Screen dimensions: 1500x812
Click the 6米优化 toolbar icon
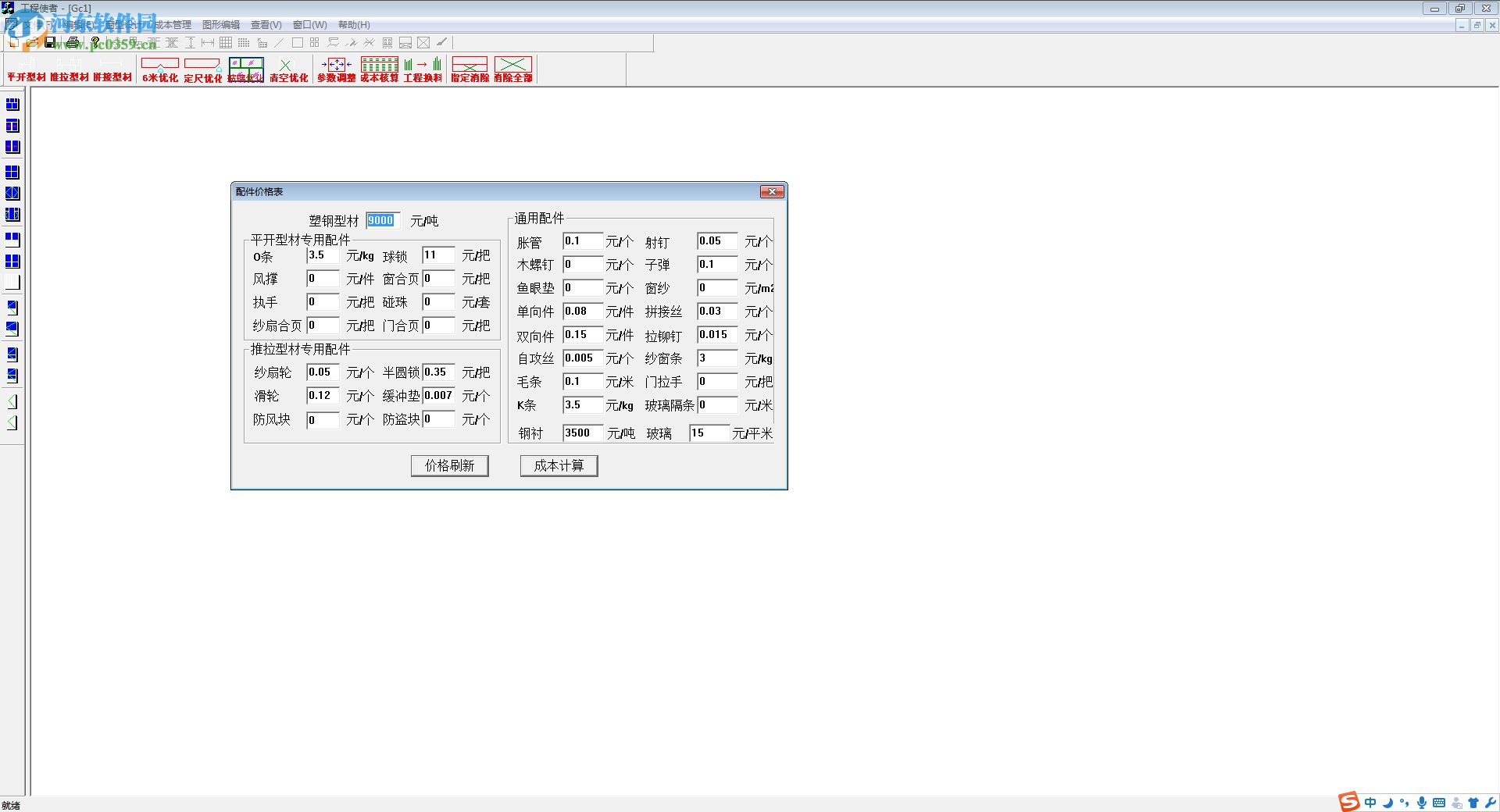tap(159, 69)
